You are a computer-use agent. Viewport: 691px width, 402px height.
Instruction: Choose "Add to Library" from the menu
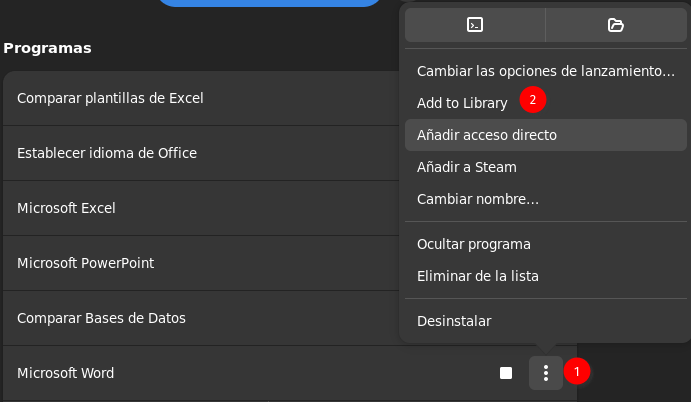click(462, 103)
